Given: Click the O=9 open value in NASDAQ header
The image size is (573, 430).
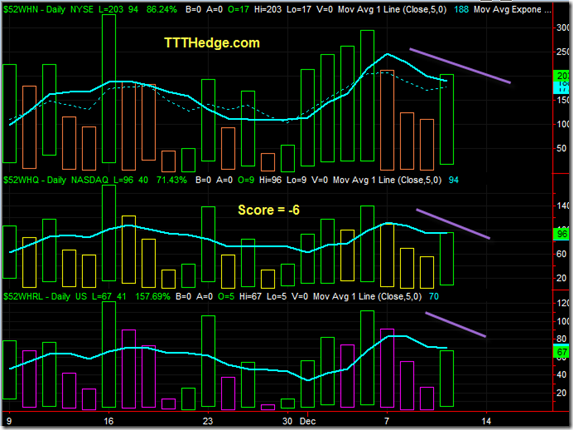Looking at the screenshot, I should click(246, 180).
